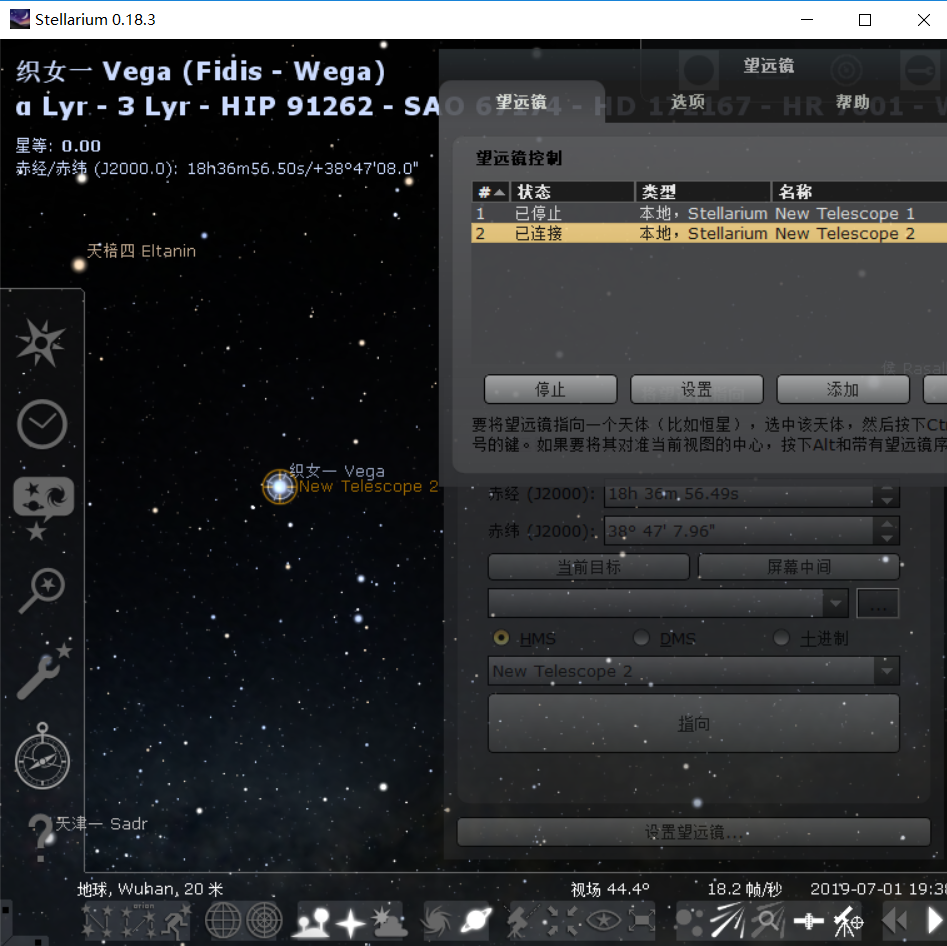This screenshot has width=947, height=946.
Task: Switch to 选项 tab
Action: tap(688, 102)
